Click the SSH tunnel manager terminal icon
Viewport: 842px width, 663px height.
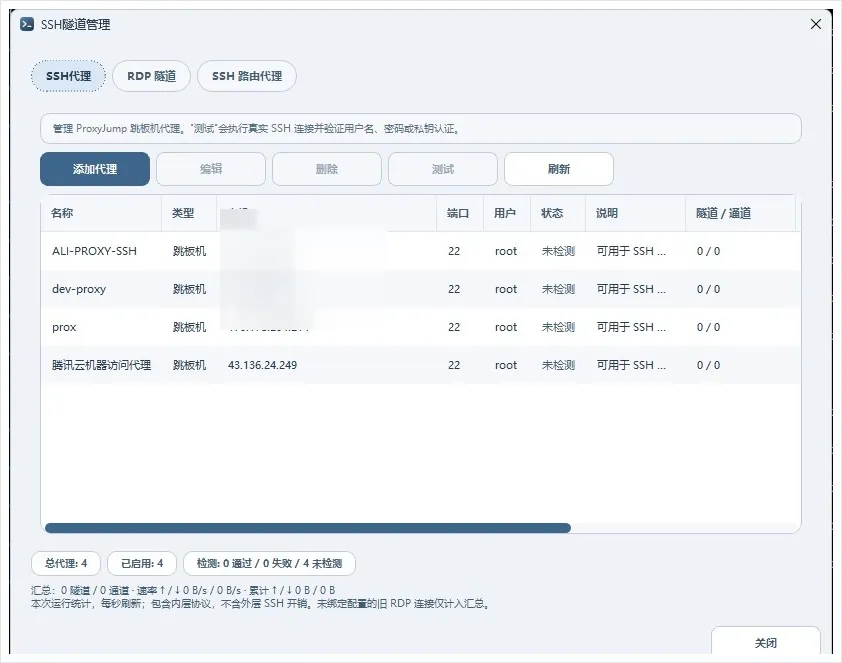(x=27, y=24)
